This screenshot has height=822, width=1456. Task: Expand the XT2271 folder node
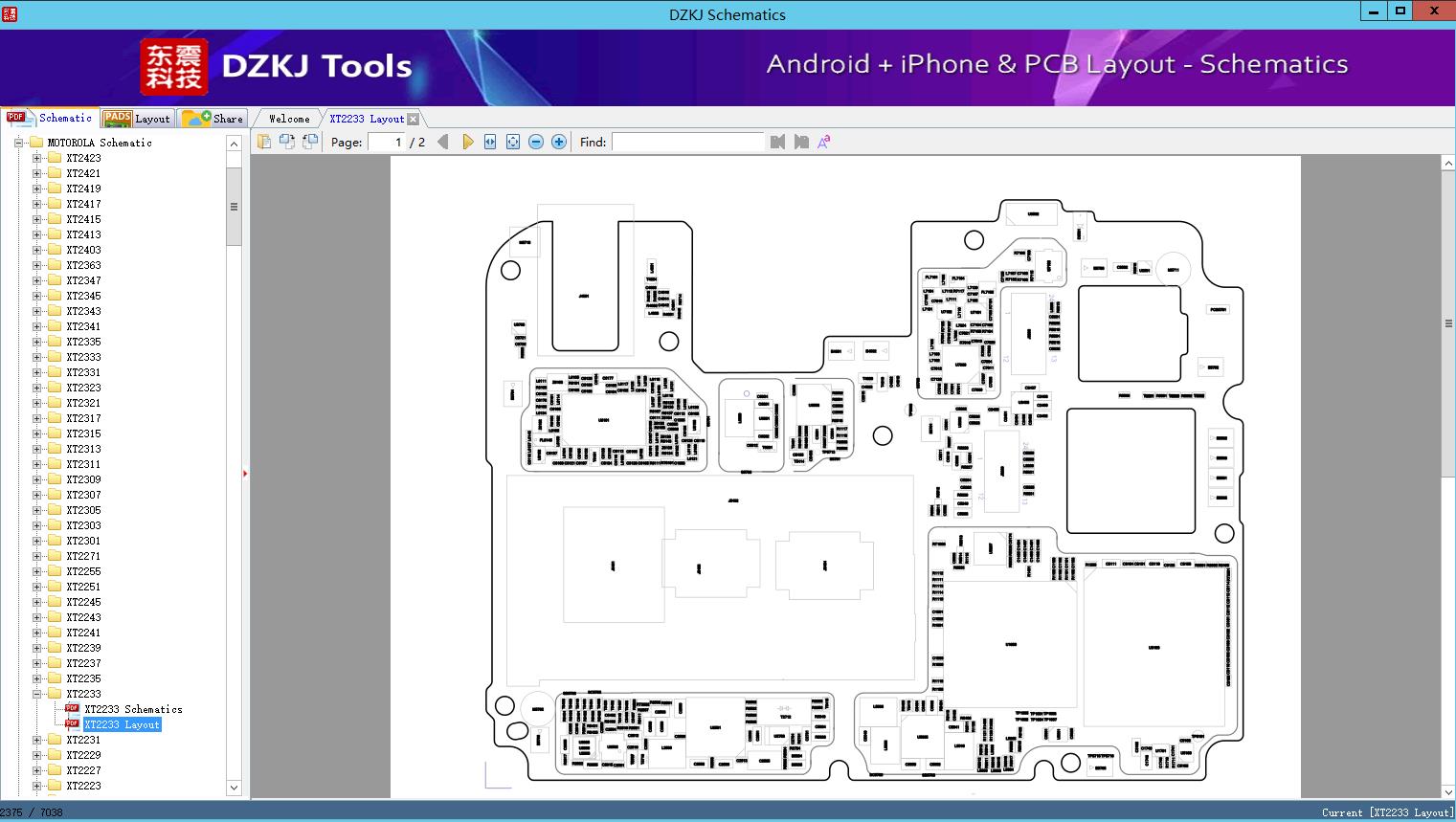[36, 556]
